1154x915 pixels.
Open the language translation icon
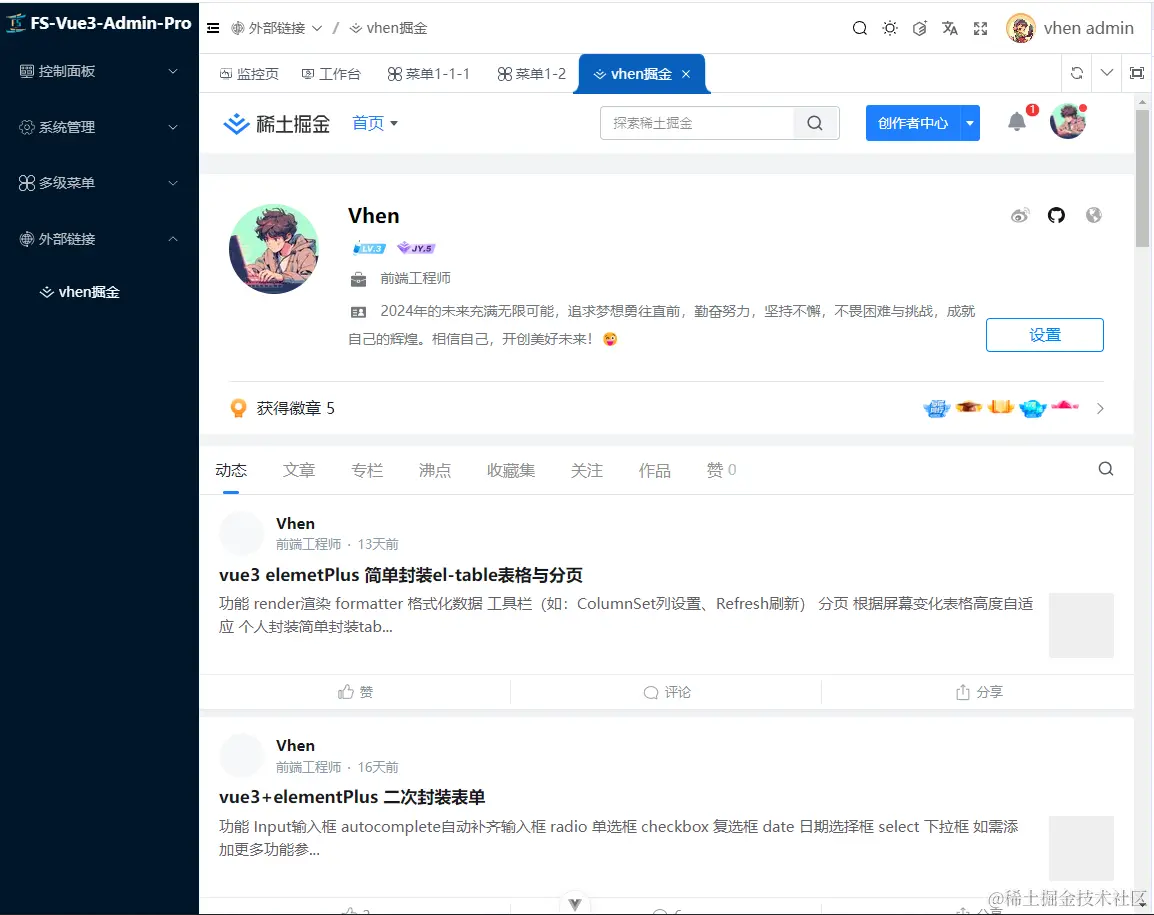click(x=949, y=28)
